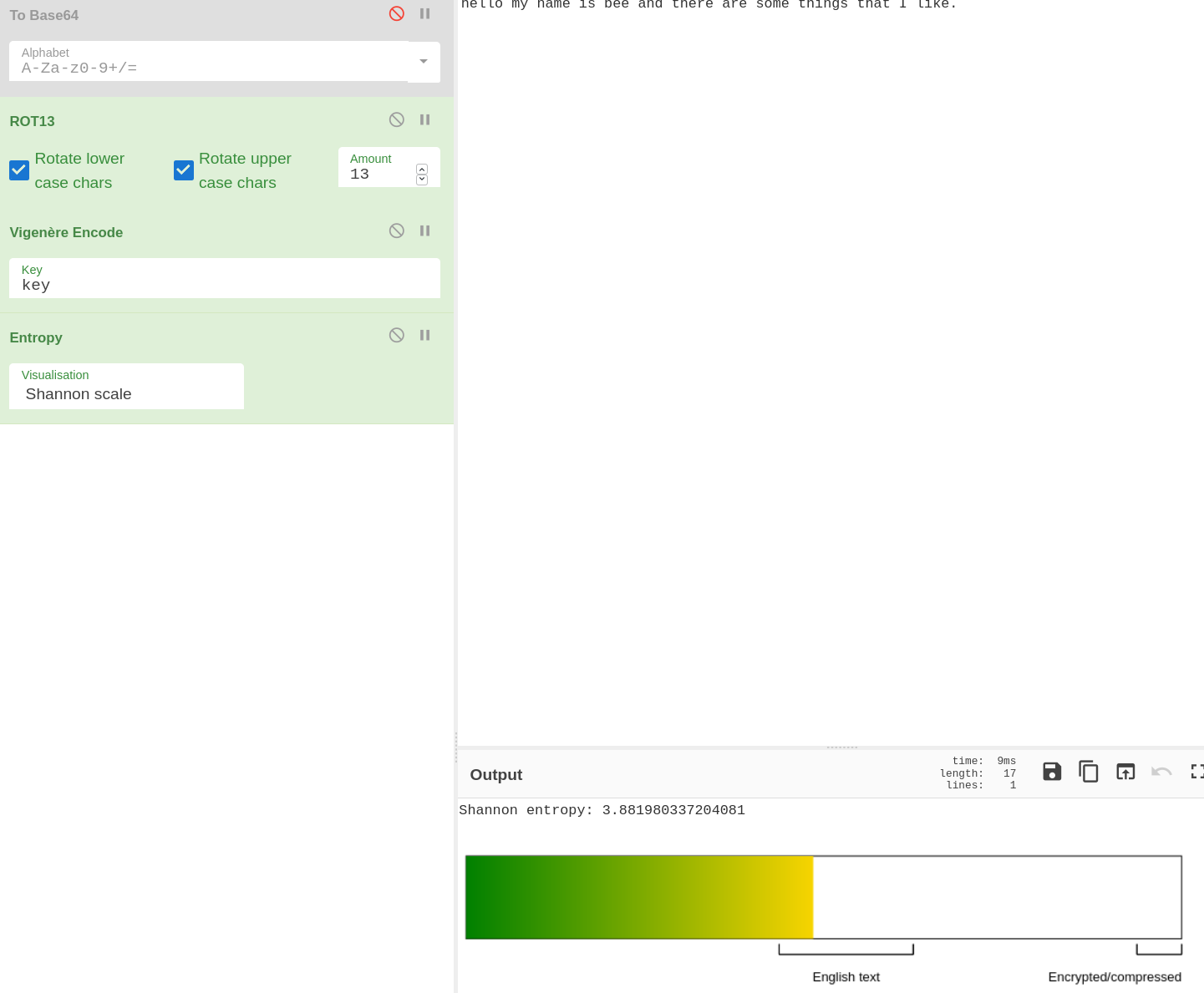Enable the disabled To Base64 operation
This screenshot has height=993, width=1204.
pyautogui.click(x=397, y=13)
